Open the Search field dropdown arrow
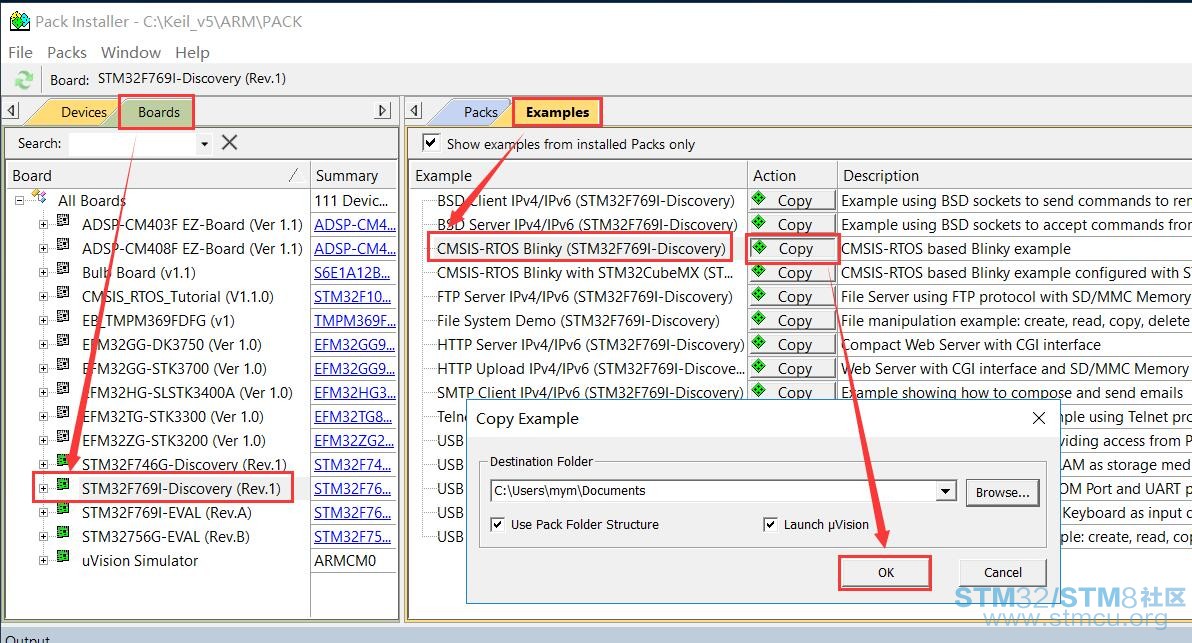 204,143
